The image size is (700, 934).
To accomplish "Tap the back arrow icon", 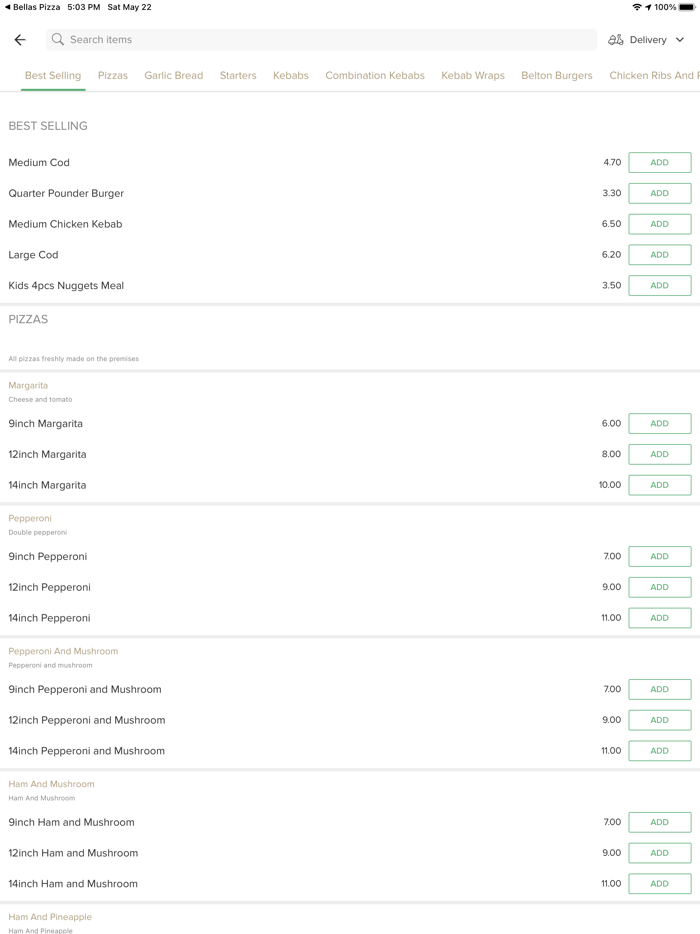I will [20, 40].
